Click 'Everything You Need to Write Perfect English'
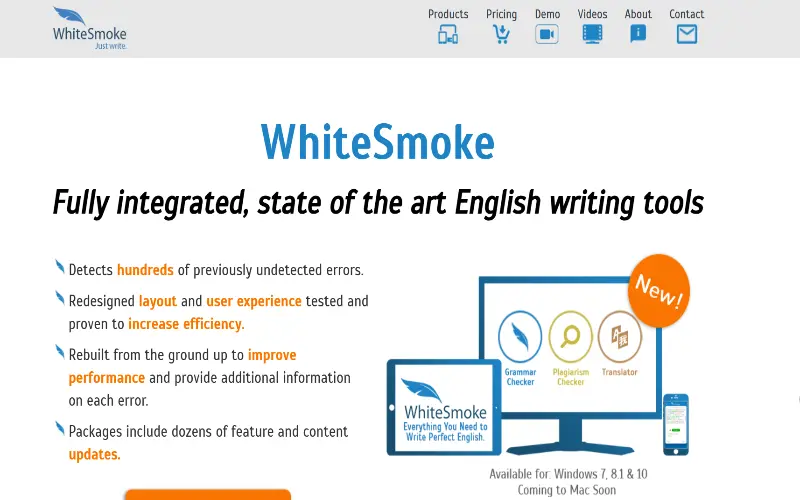This screenshot has width=800, height=500. (445, 432)
